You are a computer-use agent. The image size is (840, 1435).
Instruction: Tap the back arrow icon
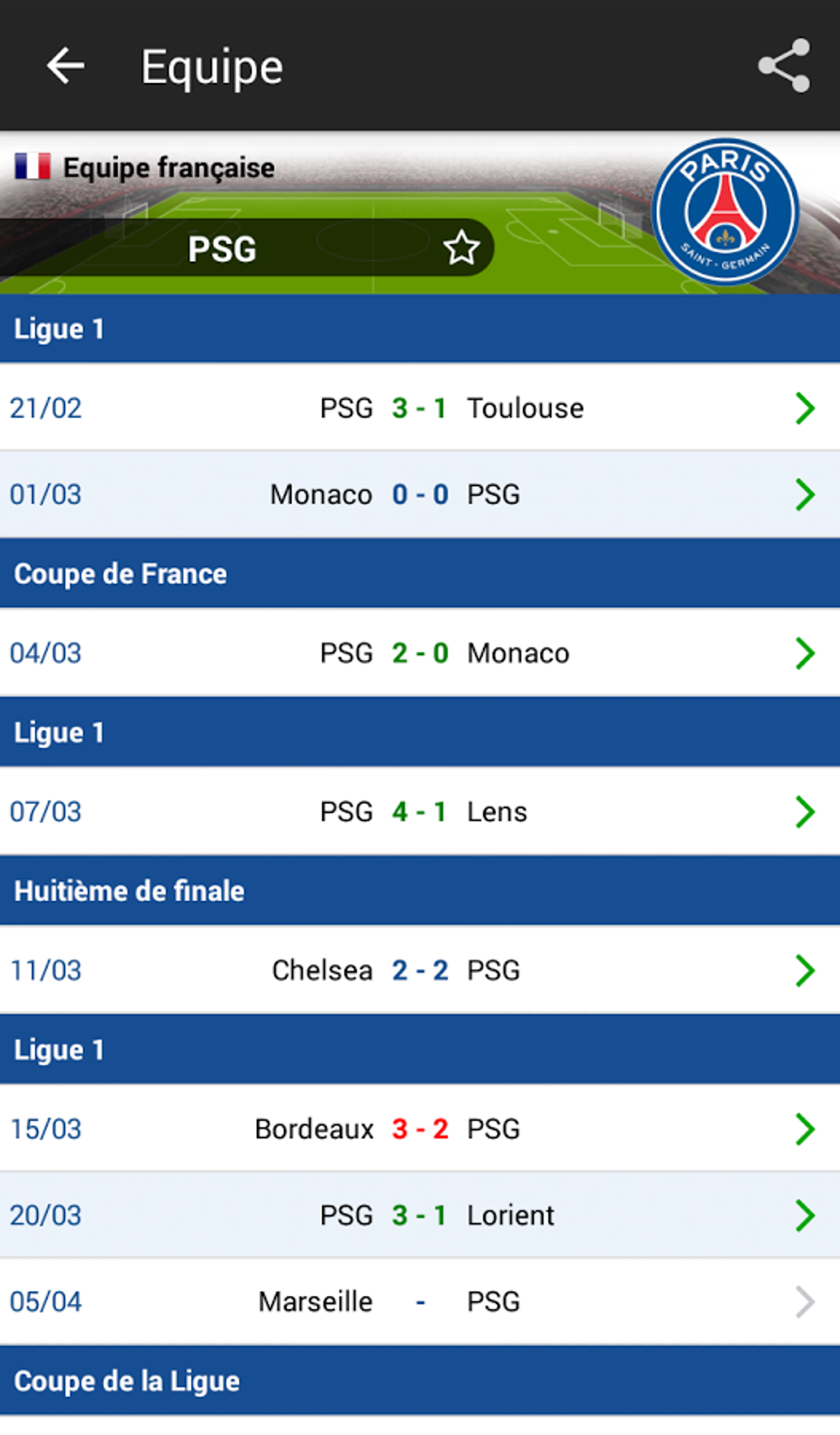pyautogui.click(x=66, y=66)
